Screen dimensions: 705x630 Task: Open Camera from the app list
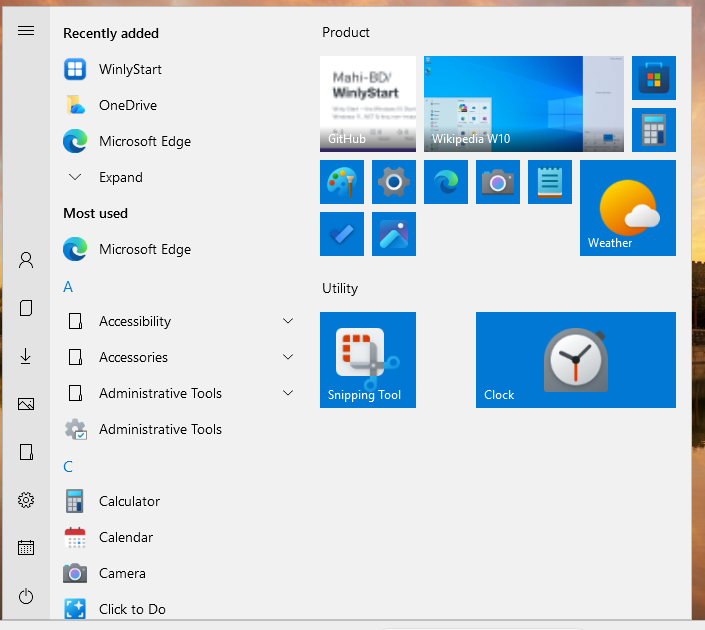(x=180, y=573)
